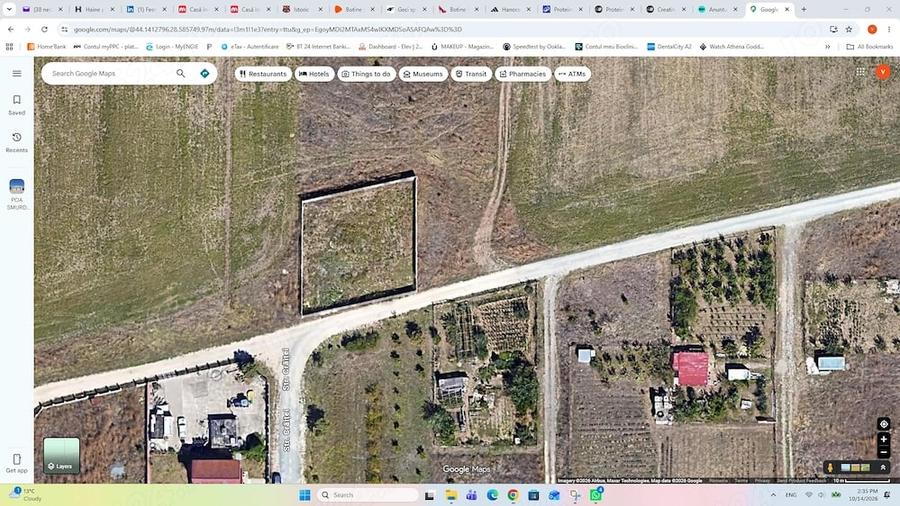
Task: Open the Privacy link in map footer
Action: (762, 481)
